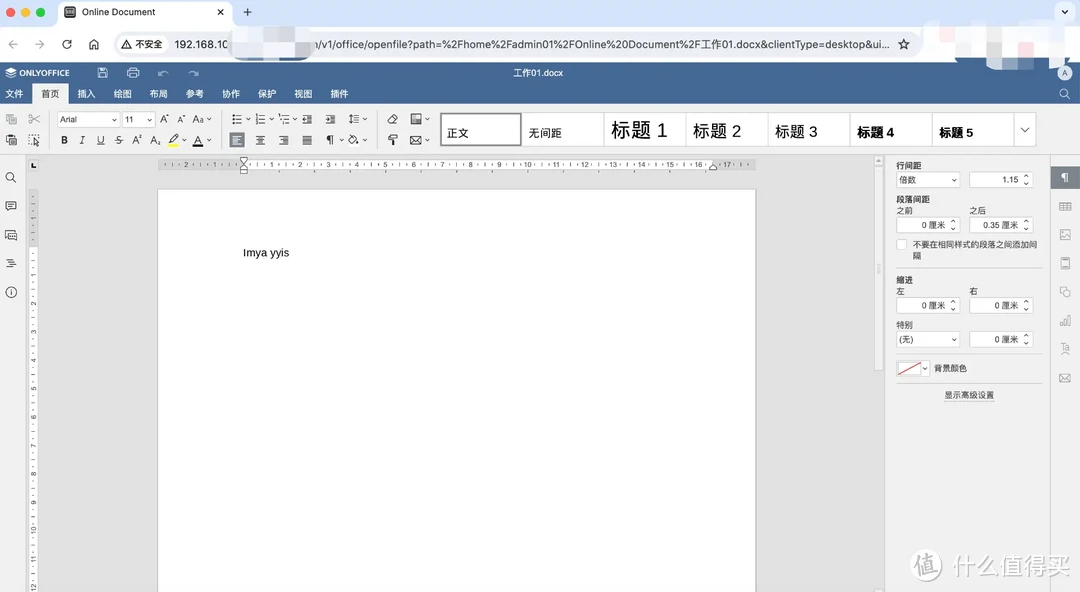Switch to the 插入 tab
The image size is (1080, 592).
[86, 94]
